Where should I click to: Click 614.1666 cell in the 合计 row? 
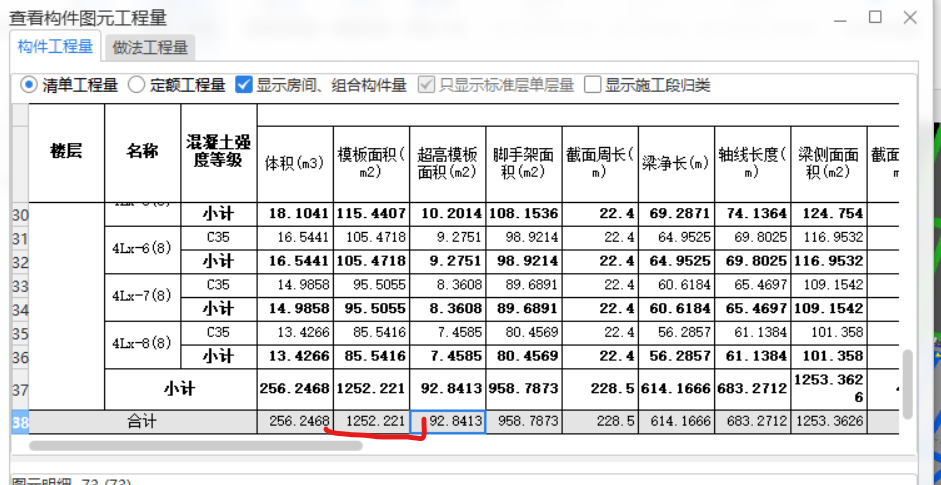pyautogui.click(x=676, y=423)
